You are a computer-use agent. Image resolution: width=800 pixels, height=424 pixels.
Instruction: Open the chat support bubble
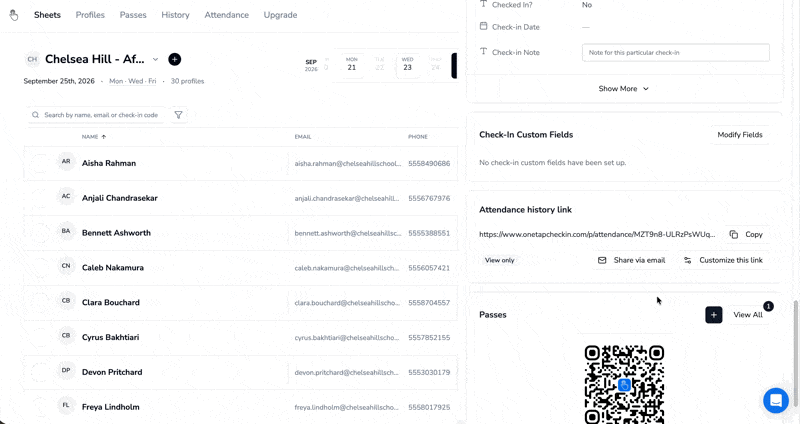pos(776,401)
